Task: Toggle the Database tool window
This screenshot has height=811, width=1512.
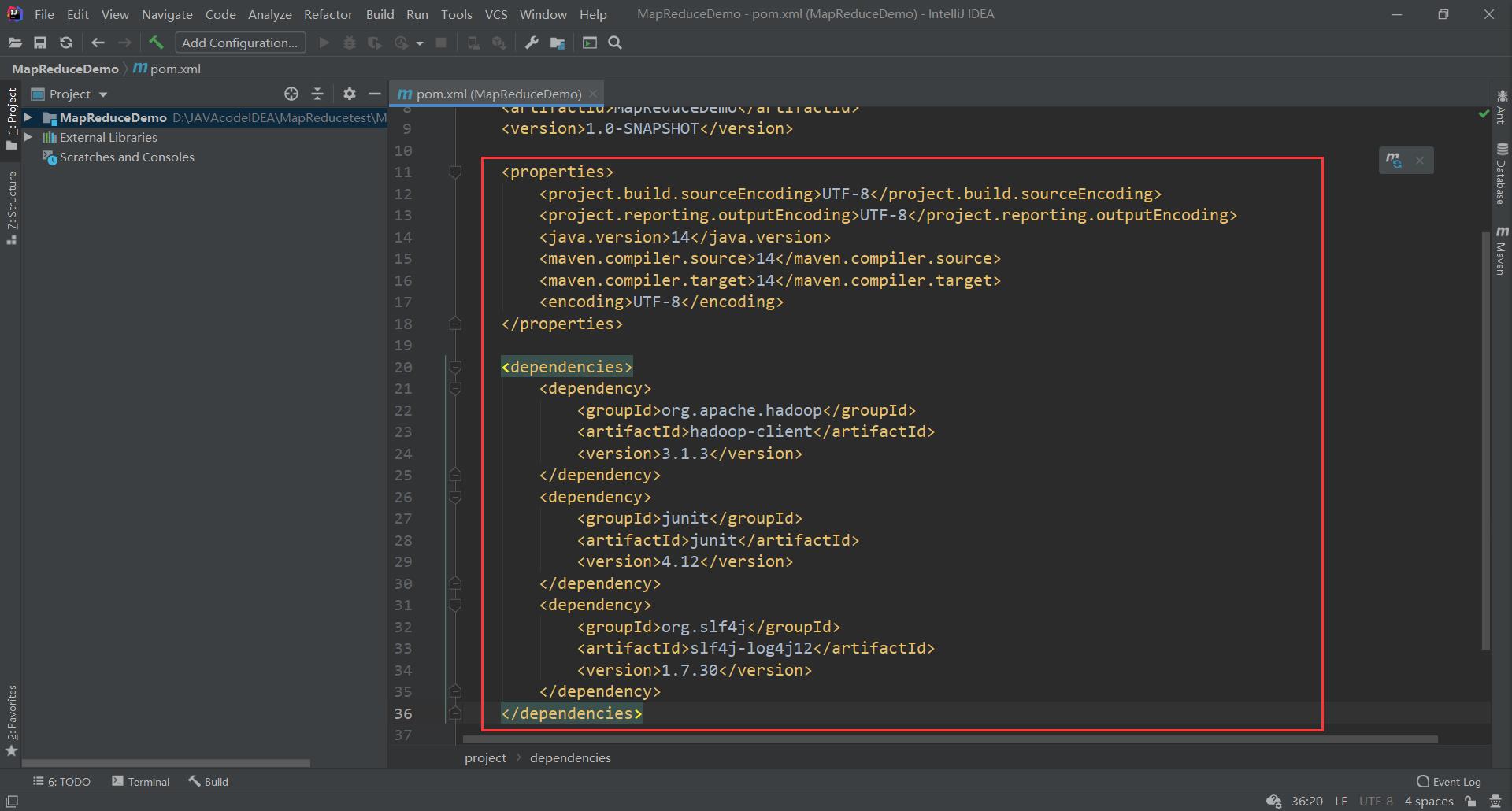Action: (1502, 173)
